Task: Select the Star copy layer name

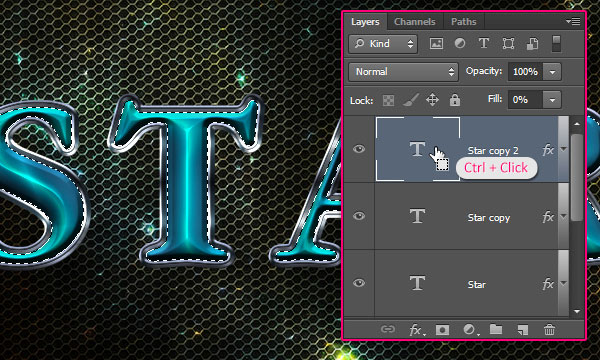Action: tap(489, 218)
